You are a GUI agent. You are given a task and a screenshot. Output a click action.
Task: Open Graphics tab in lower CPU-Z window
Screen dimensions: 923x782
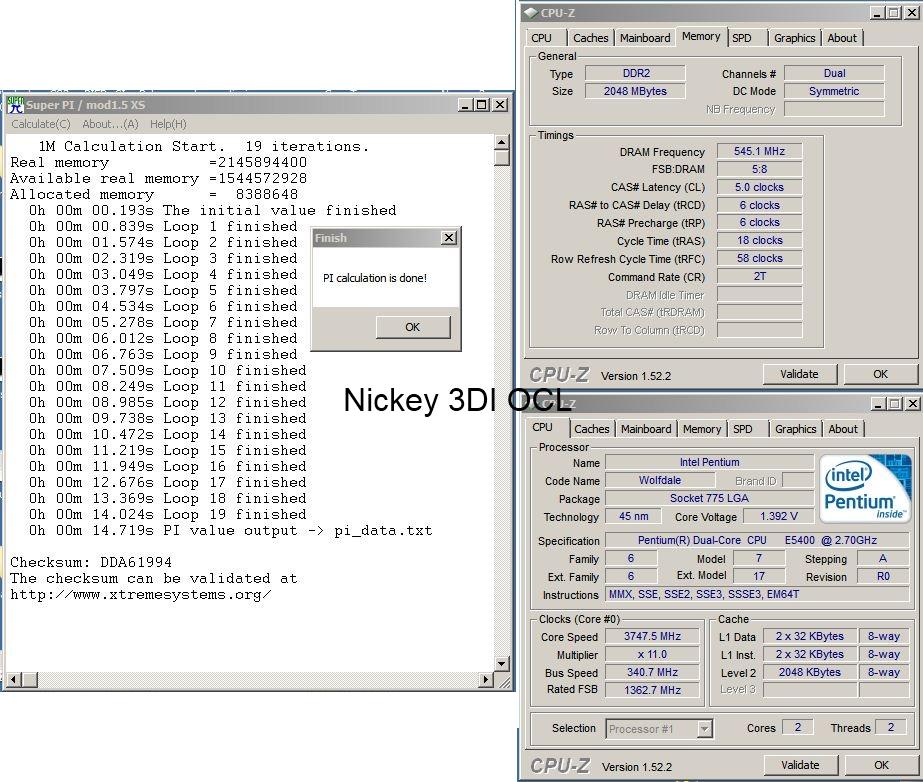click(x=795, y=429)
